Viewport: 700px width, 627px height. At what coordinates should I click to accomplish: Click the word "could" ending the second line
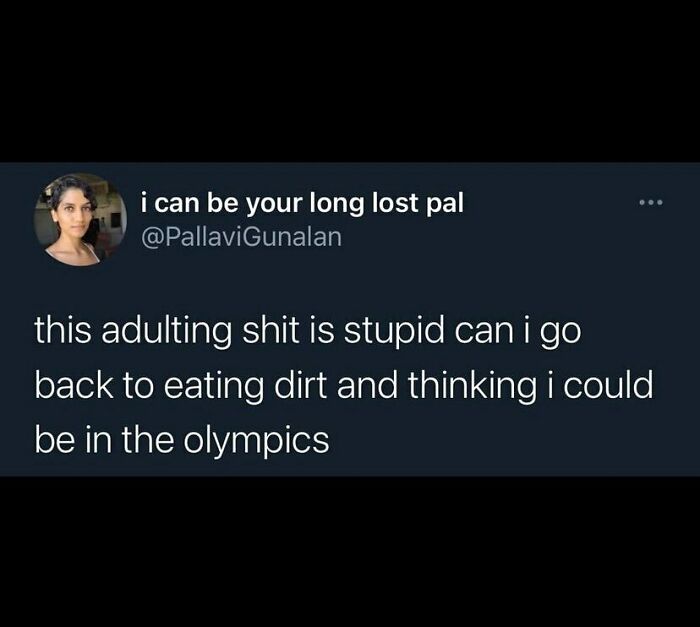click(608, 385)
